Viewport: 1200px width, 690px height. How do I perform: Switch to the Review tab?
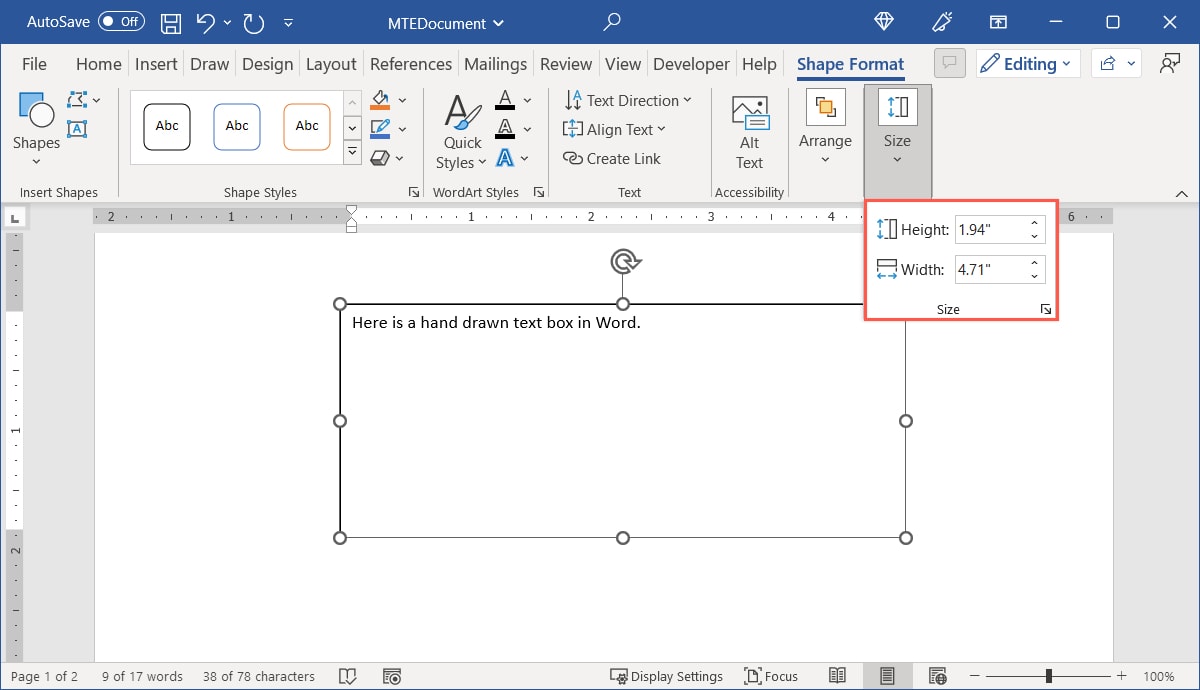(565, 63)
